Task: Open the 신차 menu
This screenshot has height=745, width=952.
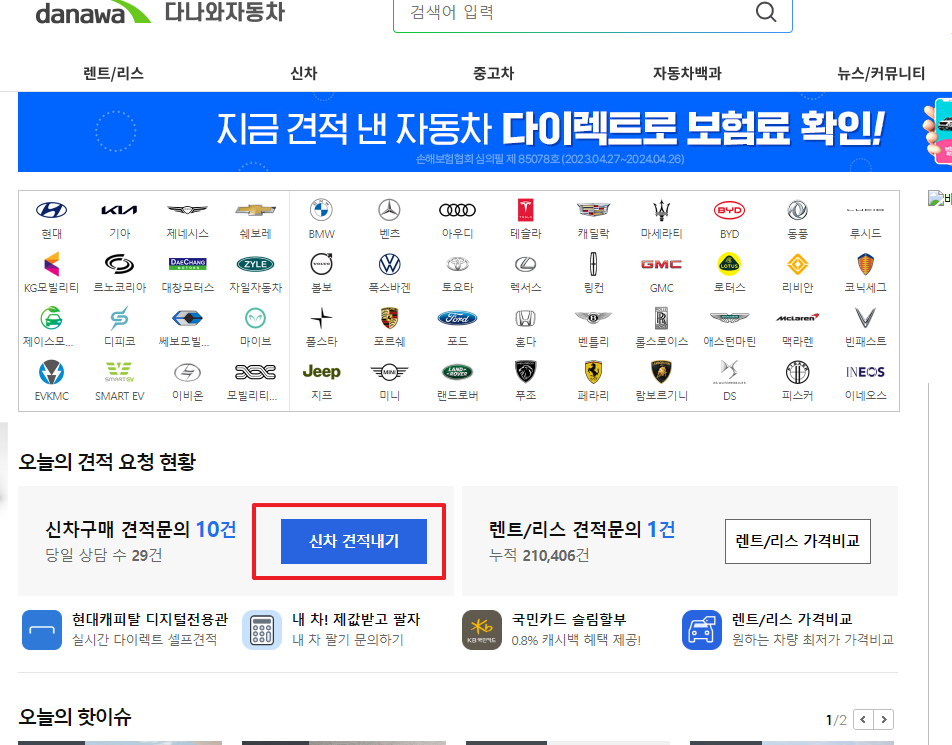Action: click(x=304, y=73)
